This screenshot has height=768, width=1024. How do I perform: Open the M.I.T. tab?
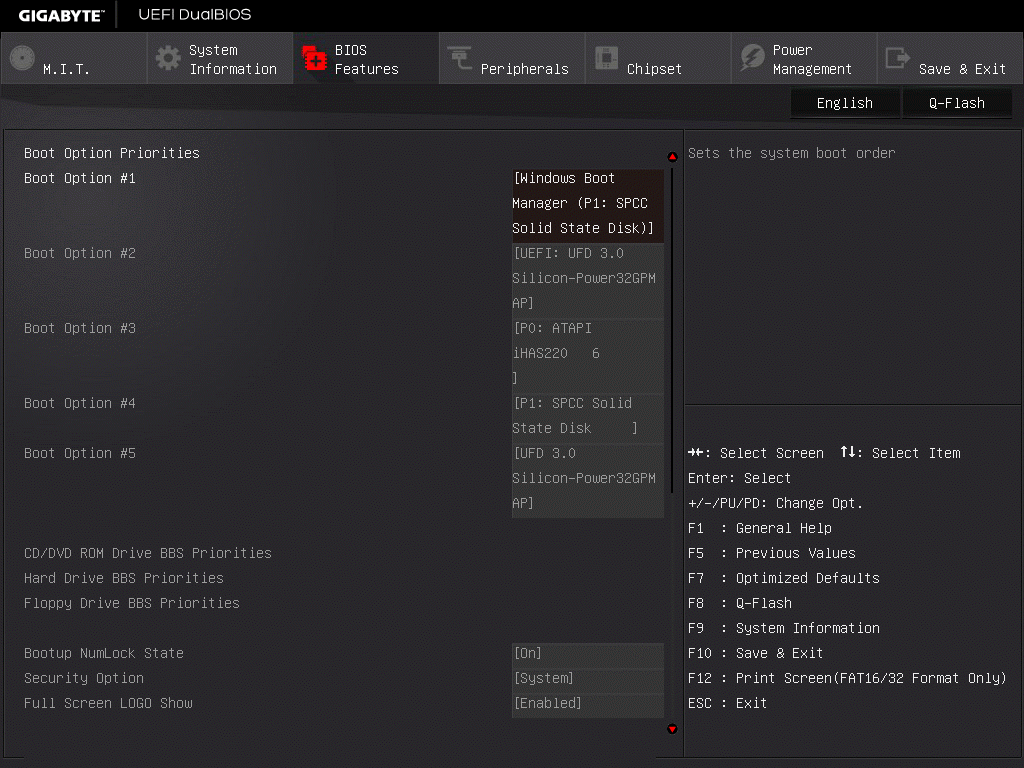(x=74, y=58)
